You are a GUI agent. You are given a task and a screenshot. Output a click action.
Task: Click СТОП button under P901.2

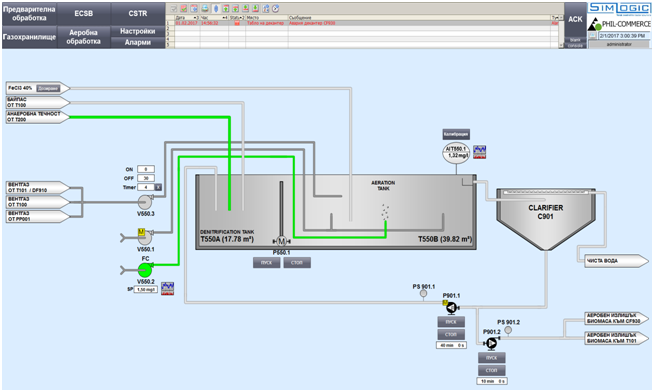click(491, 370)
